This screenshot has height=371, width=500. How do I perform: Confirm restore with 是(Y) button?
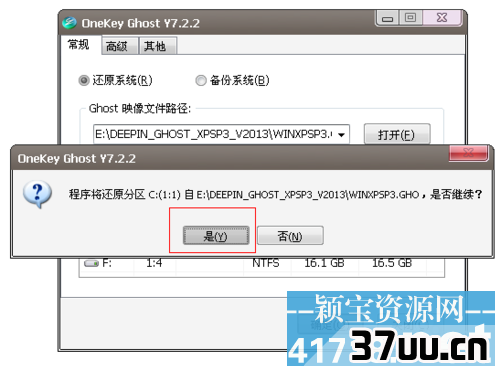[x=216, y=236]
